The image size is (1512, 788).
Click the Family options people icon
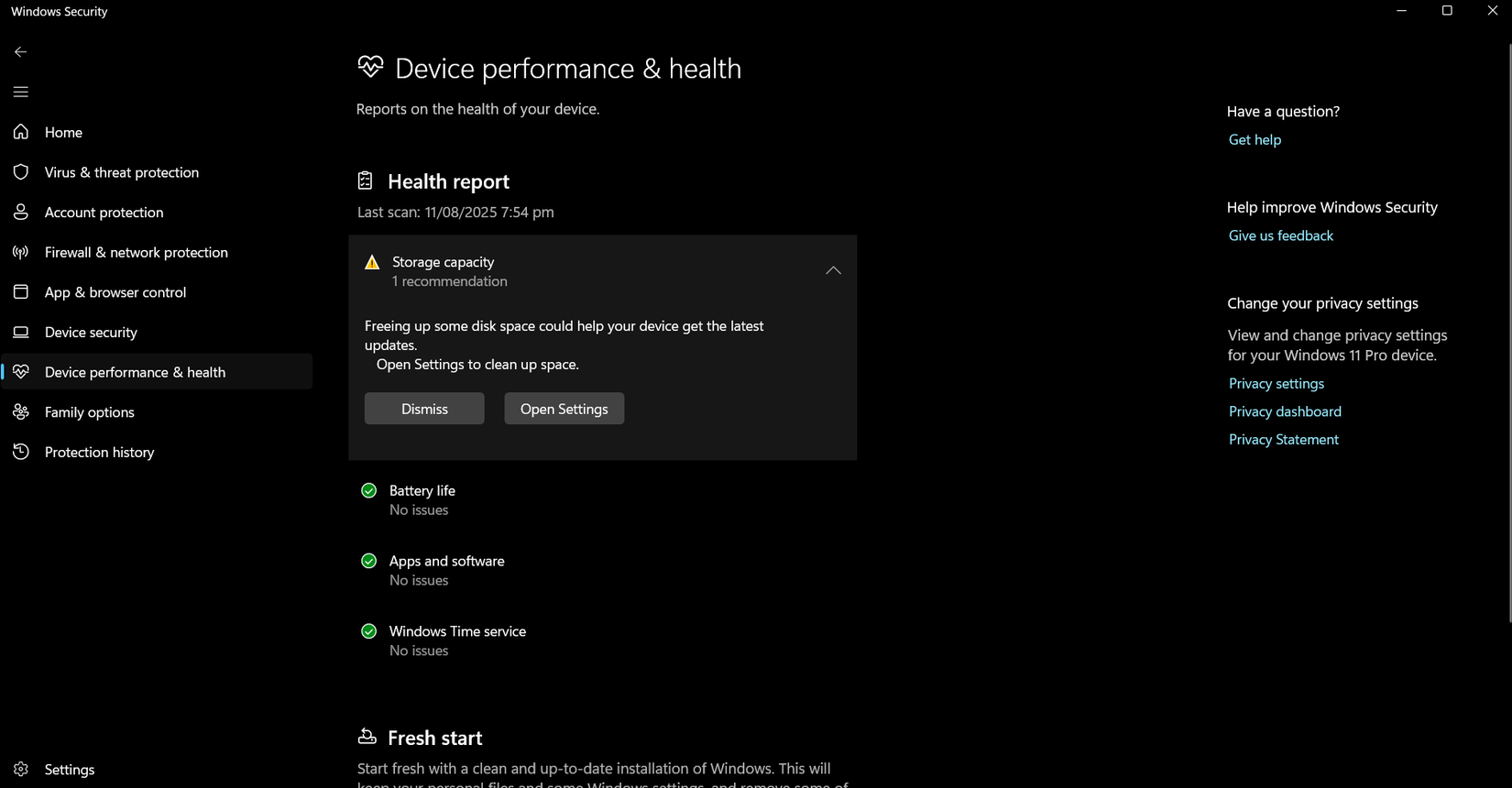21,412
